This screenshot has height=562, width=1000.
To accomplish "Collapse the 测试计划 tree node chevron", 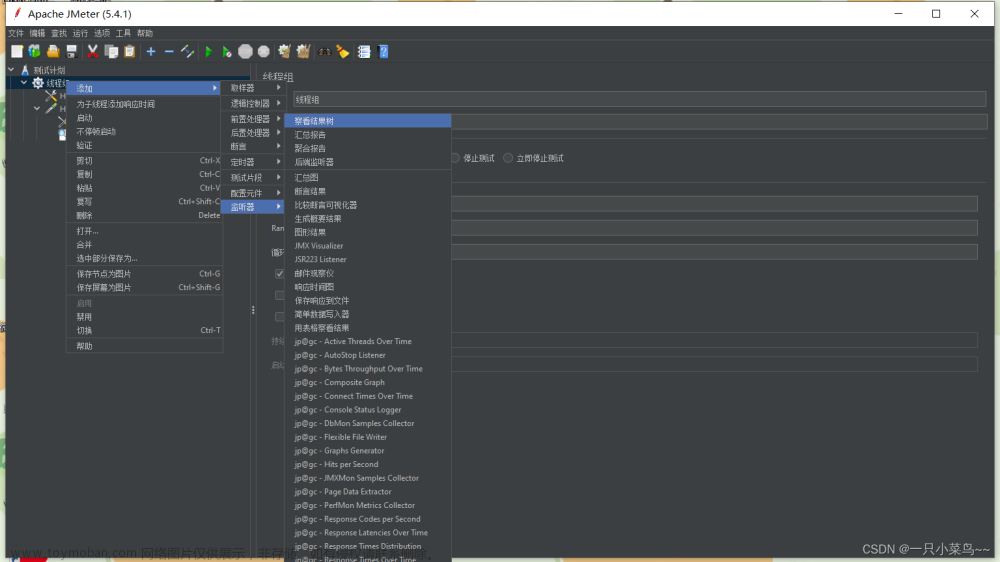I will [x=11, y=70].
